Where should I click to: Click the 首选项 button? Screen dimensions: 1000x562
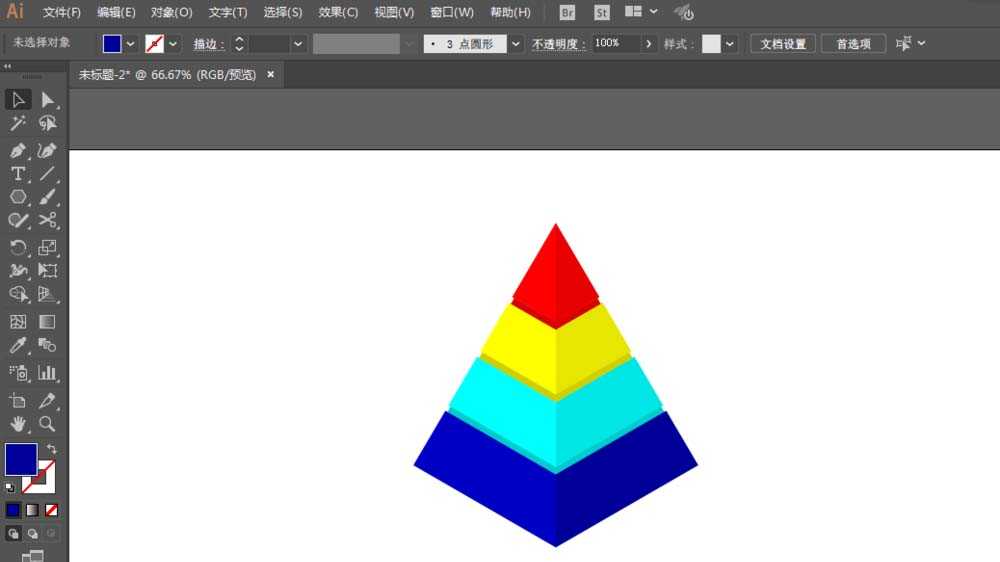click(x=853, y=44)
